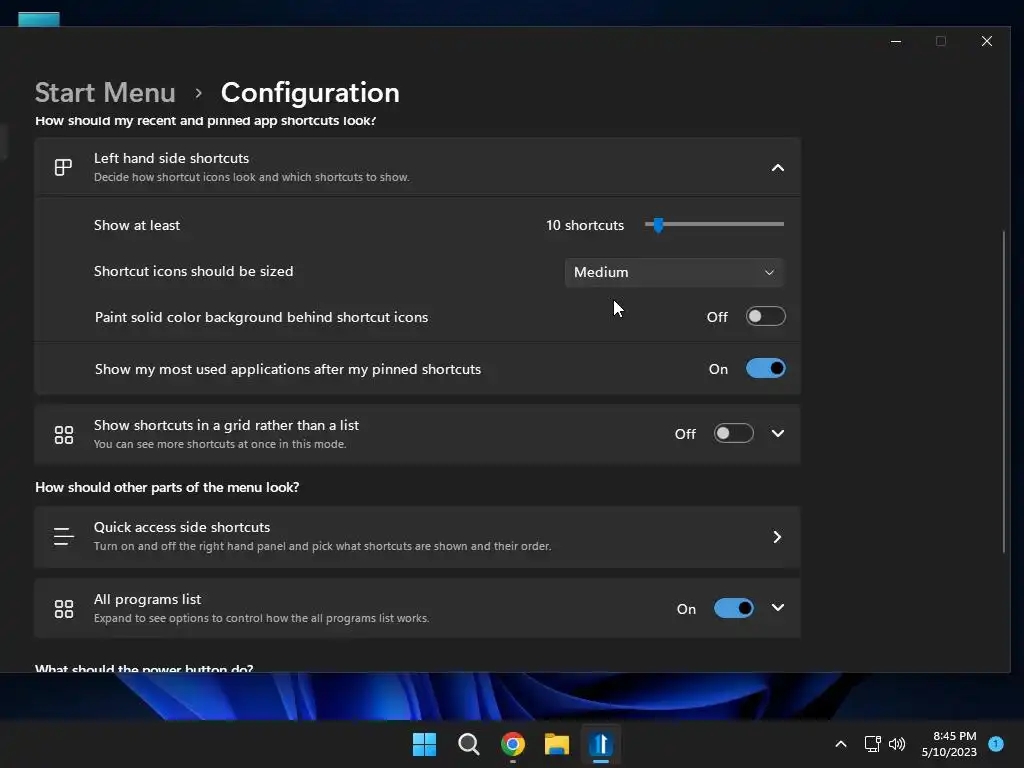Viewport: 1024px width, 768px height.
Task: Close the Start11 configuration window
Action: pos(987,41)
